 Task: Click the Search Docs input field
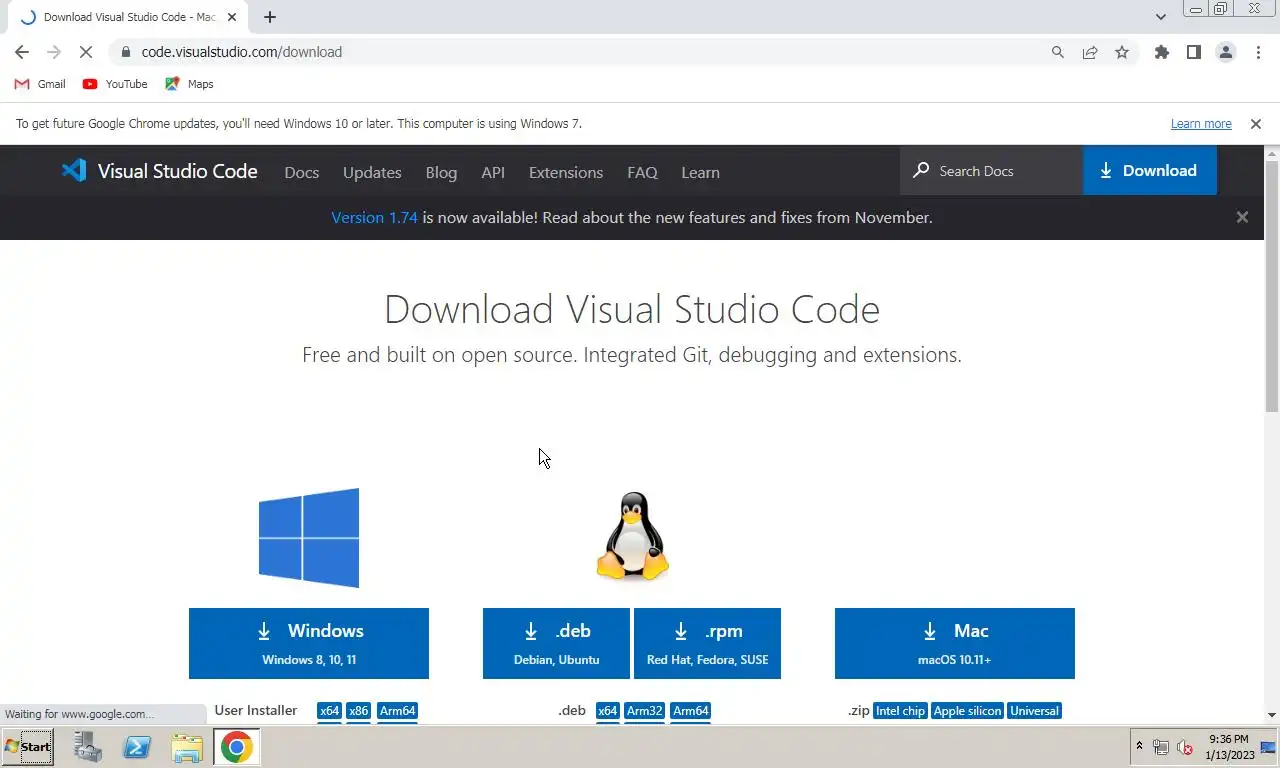click(991, 171)
